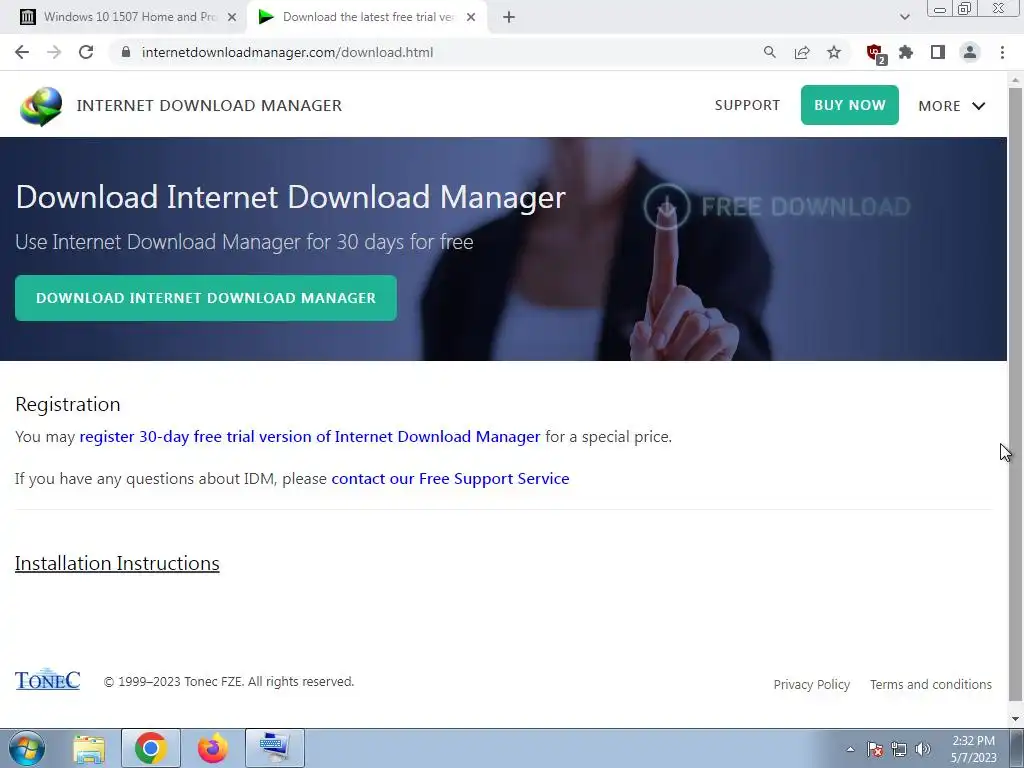
Task: Switch to Windows 10 1507 Home tab
Action: (128, 17)
